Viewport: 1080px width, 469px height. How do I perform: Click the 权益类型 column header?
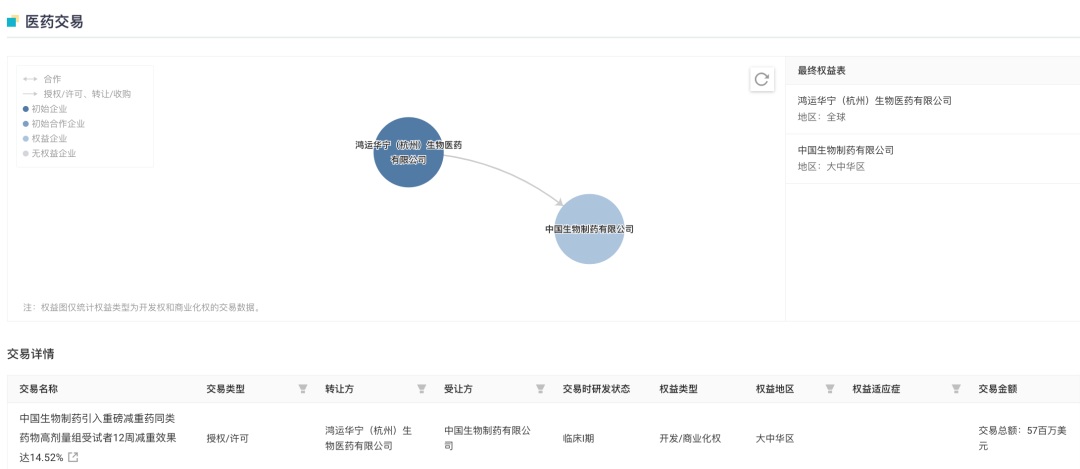pyautogui.click(x=678, y=389)
